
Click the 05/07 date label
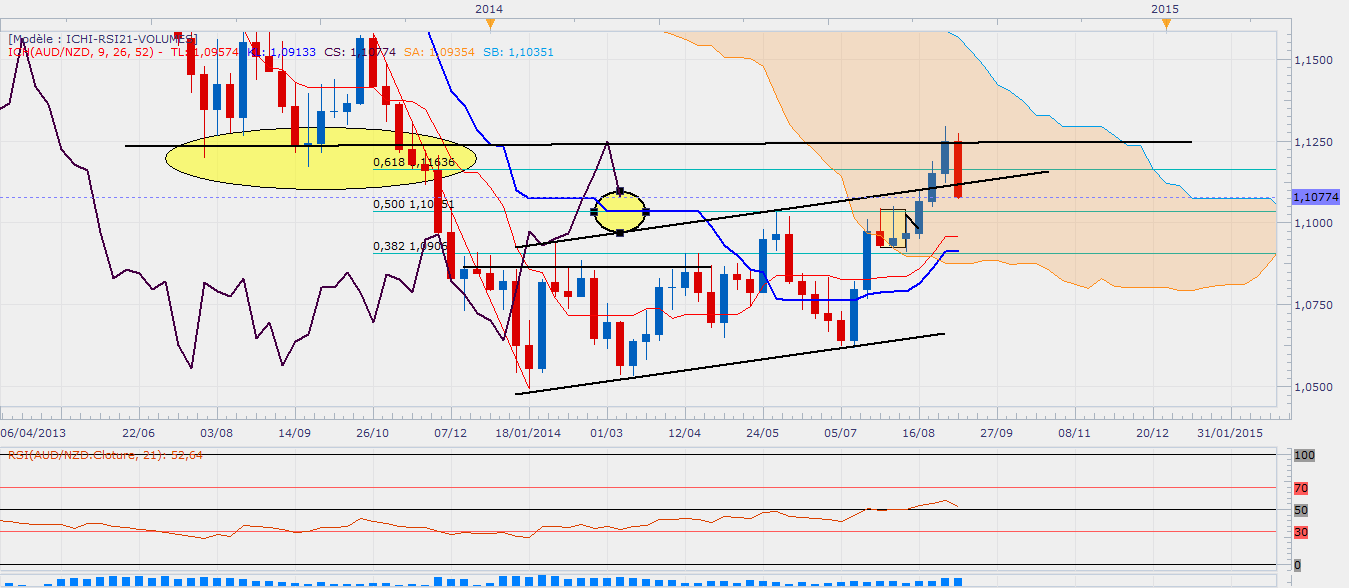point(840,432)
